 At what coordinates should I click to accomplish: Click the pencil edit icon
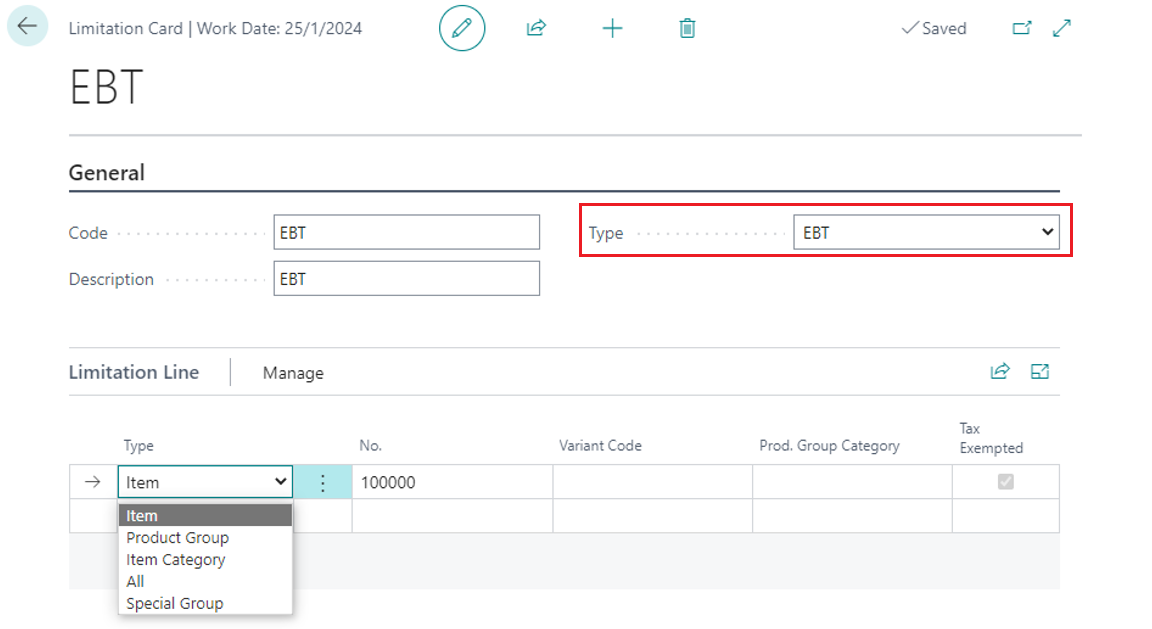(462, 28)
